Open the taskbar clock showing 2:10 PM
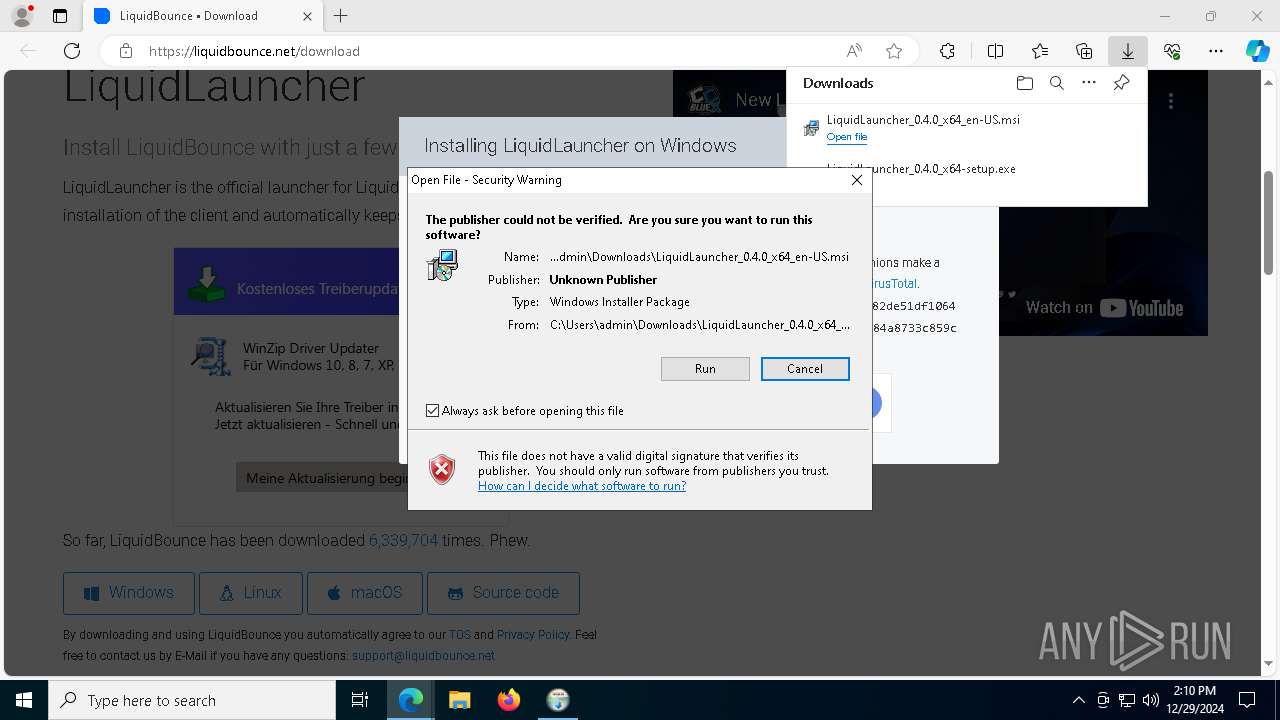 click(1194, 700)
